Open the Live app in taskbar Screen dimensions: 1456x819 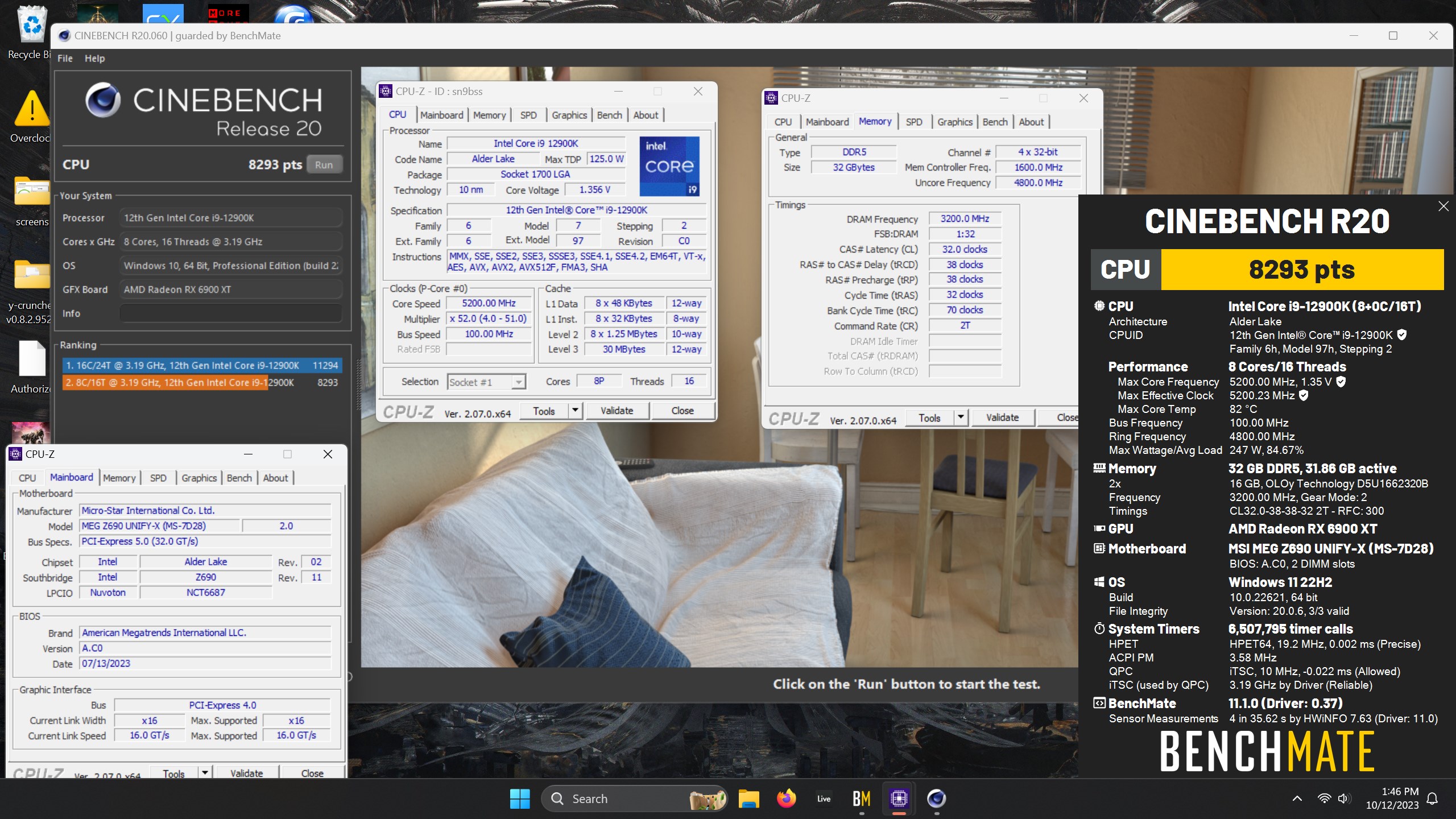[824, 799]
